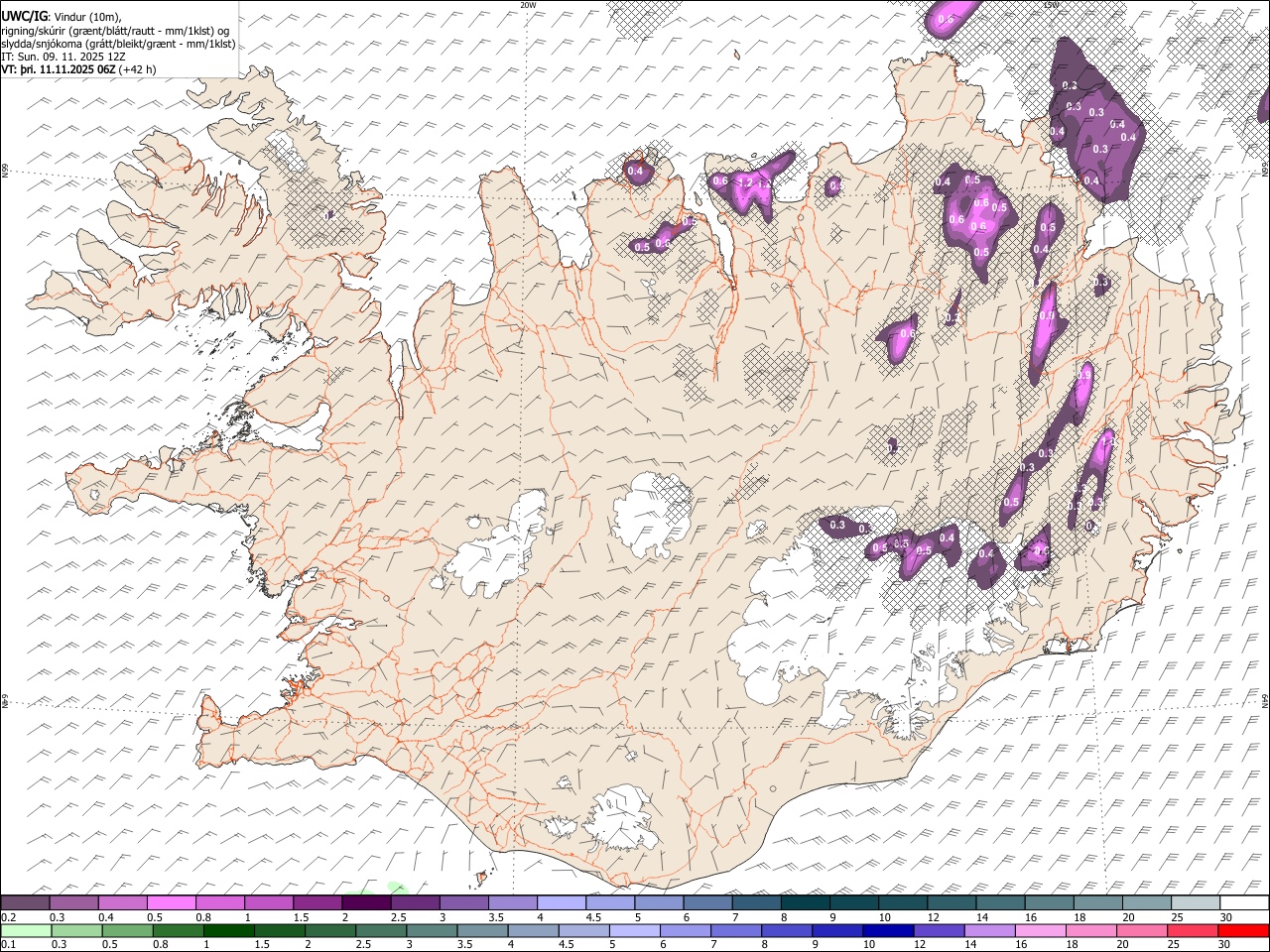Click the deep blue lower legend swatch between 10 and 12
This screenshot has height=952, width=1270.
tap(887, 930)
